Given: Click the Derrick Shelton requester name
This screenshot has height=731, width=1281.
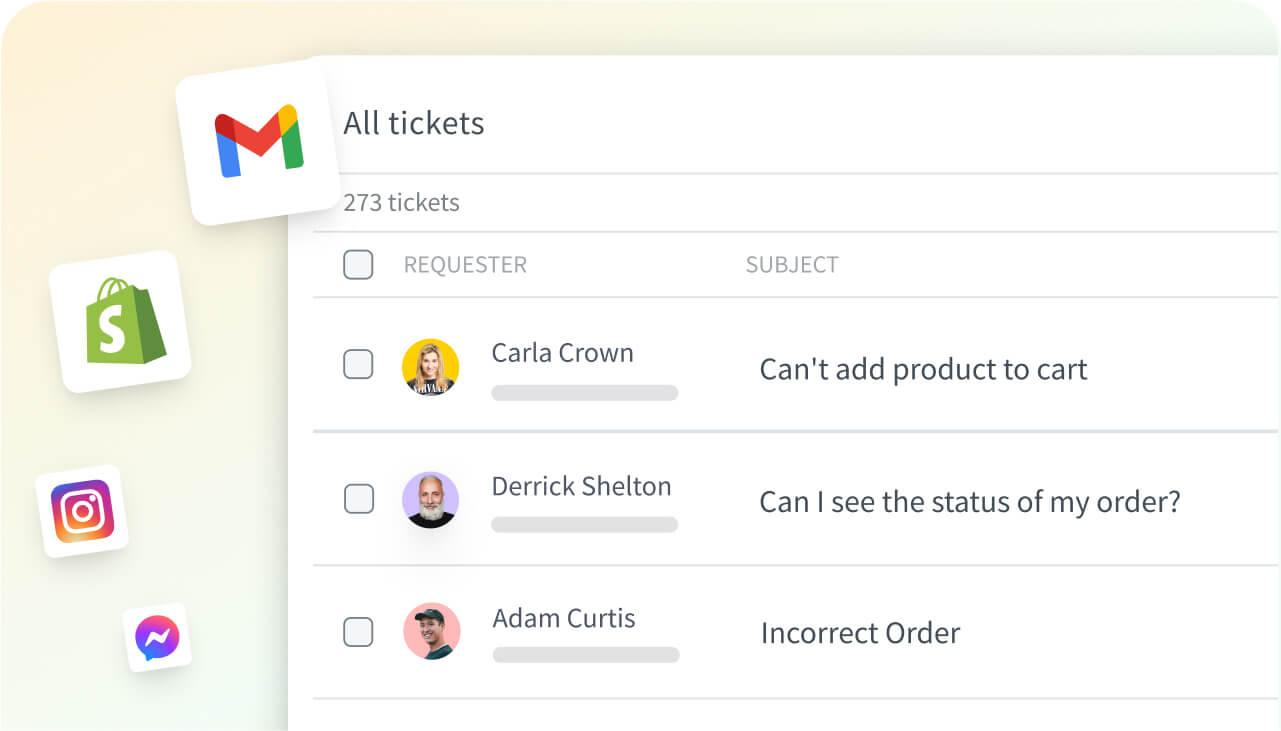Looking at the screenshot, I should tap(581, 486).
